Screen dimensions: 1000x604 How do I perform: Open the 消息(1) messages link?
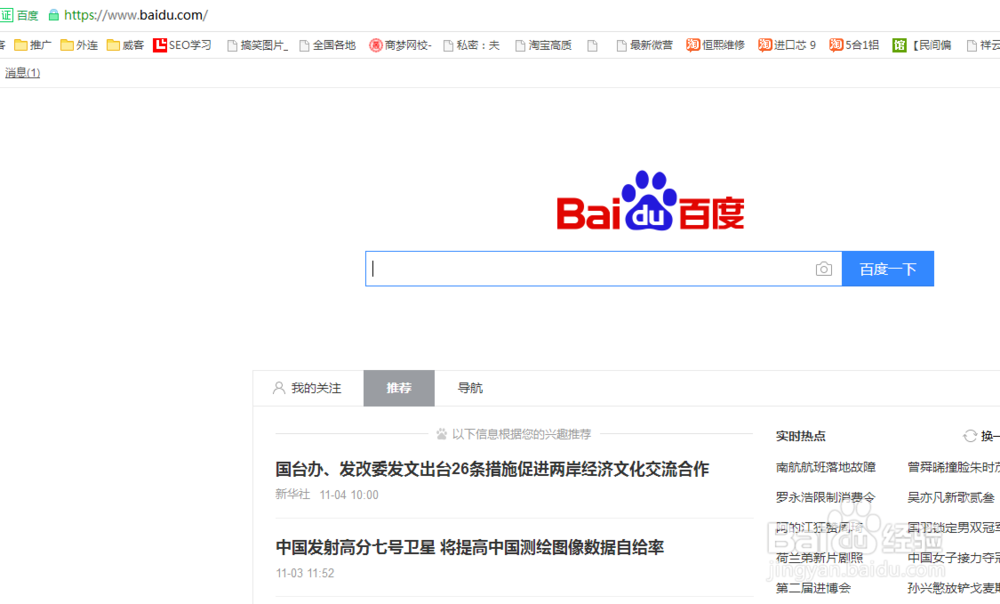point(22,73)
